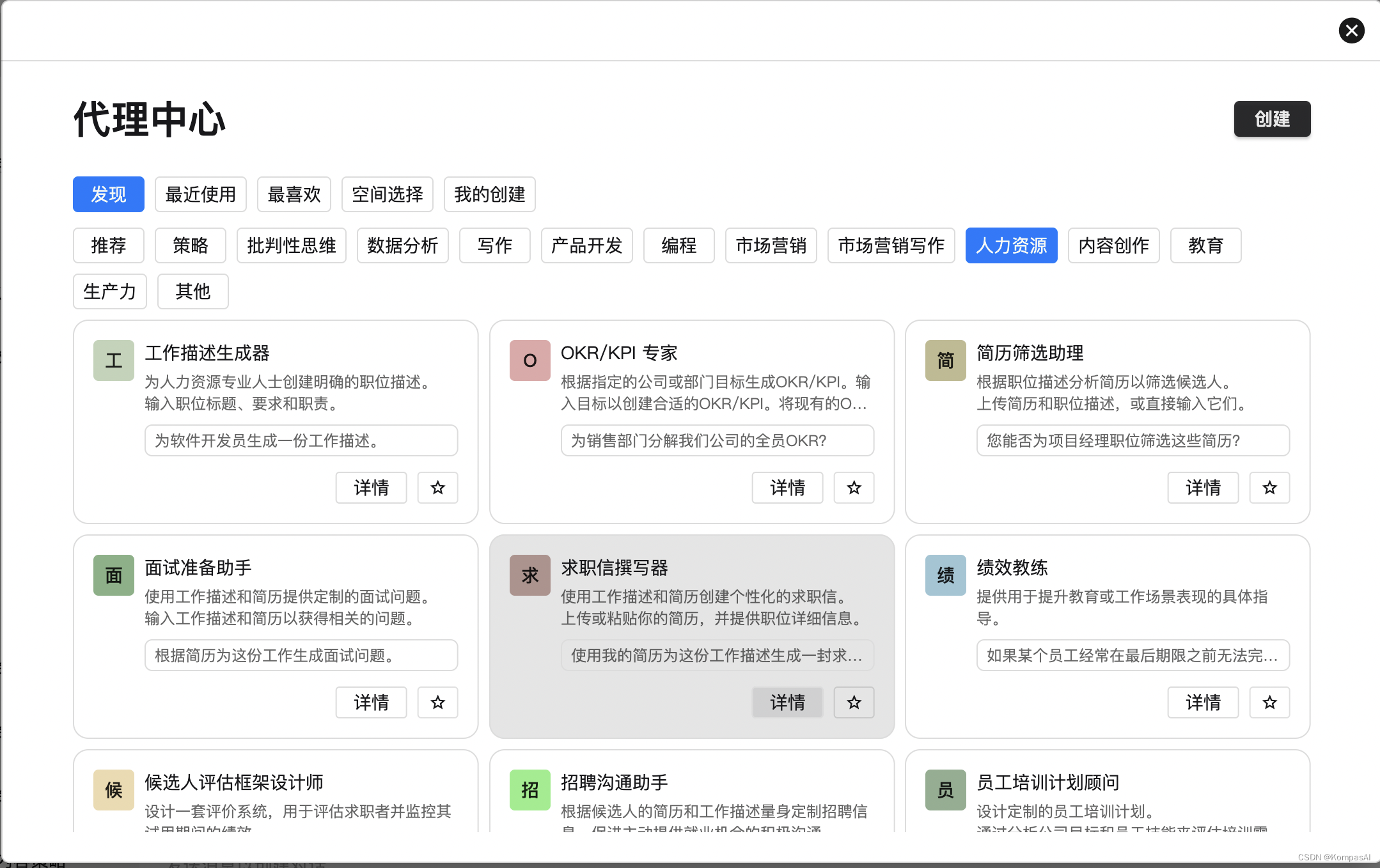
Task: Click the 招 avatar of 招聘沟通助手
Action: [x=529, y=790]
